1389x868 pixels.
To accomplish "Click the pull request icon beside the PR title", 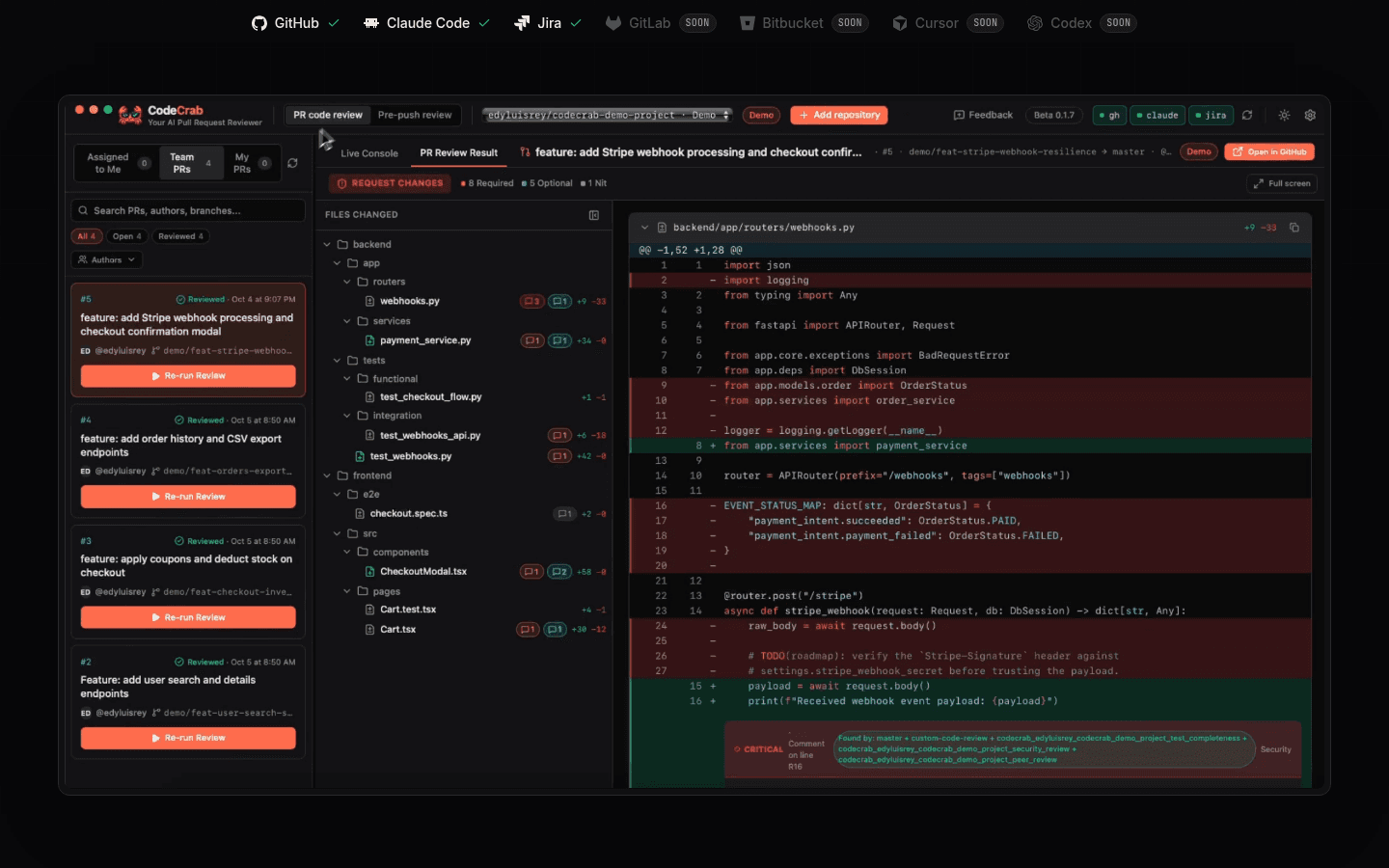I will 525,152.
